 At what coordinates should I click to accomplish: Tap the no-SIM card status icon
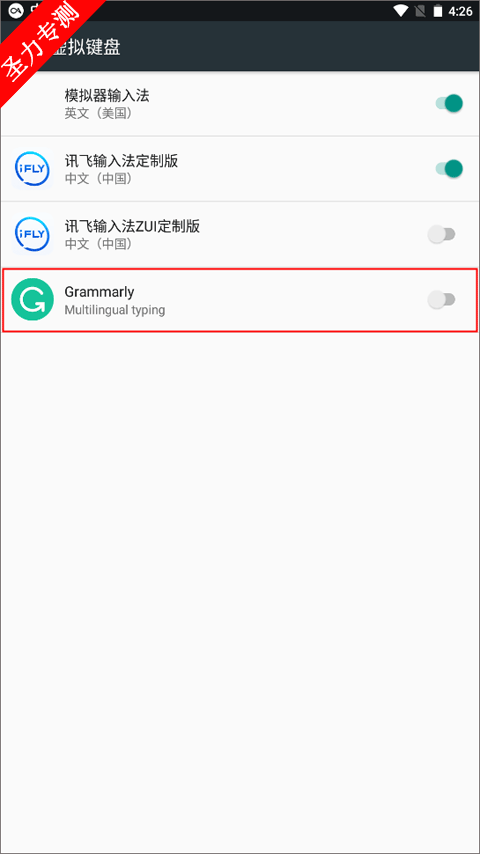point(420,11)
